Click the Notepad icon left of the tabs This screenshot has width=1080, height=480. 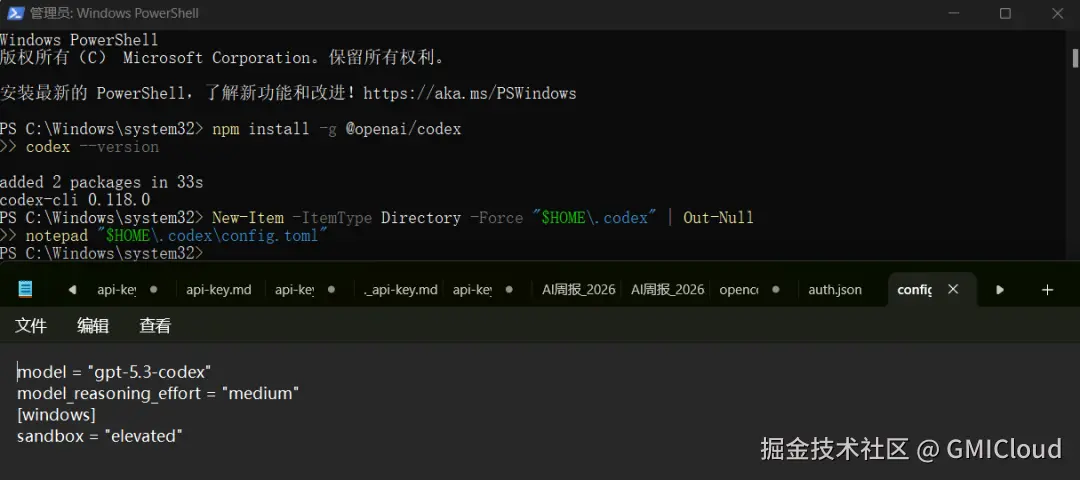(x=25, y=289)
